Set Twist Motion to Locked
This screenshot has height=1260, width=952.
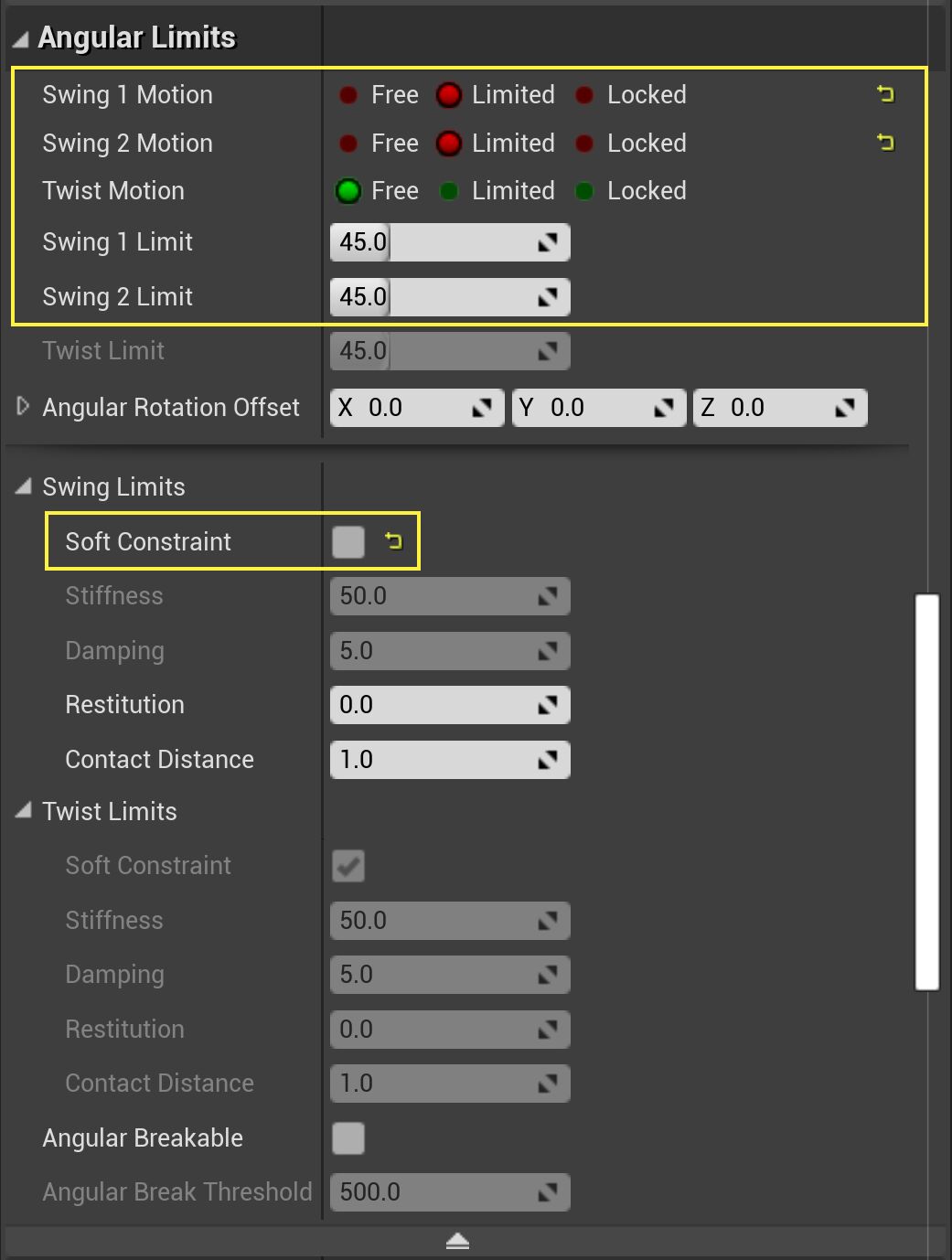584,191
